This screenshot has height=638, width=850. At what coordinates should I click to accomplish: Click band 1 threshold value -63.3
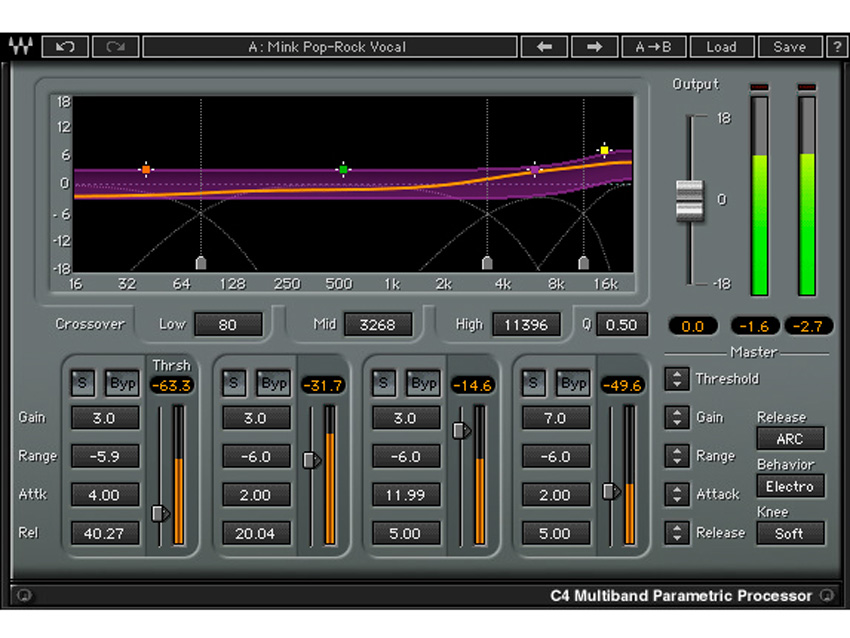click(x=172, y=385)
